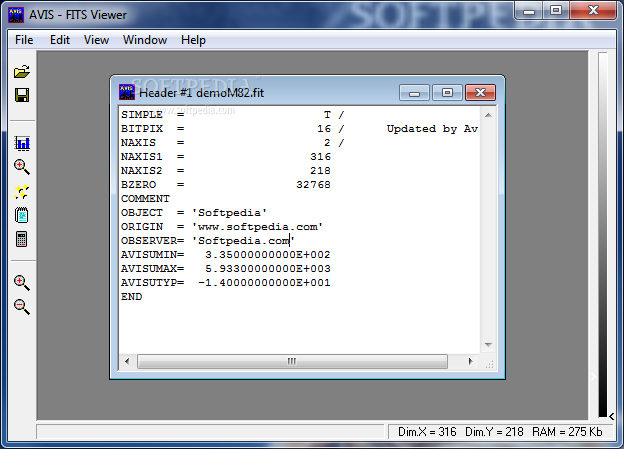Viewport: 624px width, 449px height.
Task: Click the BZERO value 32768
Action: [x=313, y=185]
